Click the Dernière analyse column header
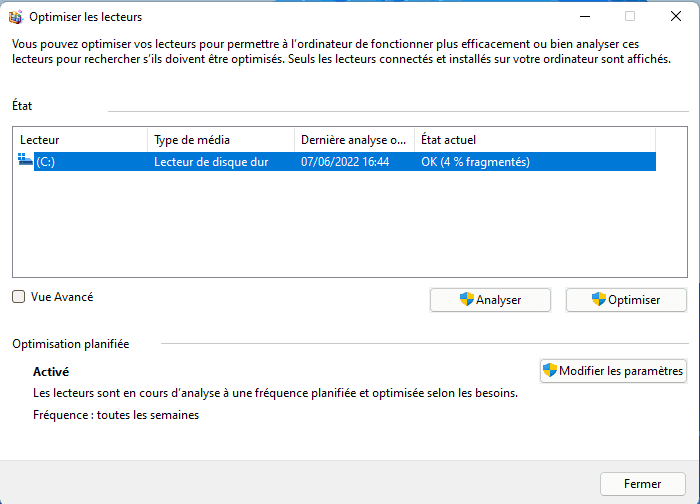This screenshot has width=700, height=504. click(354, 140)
